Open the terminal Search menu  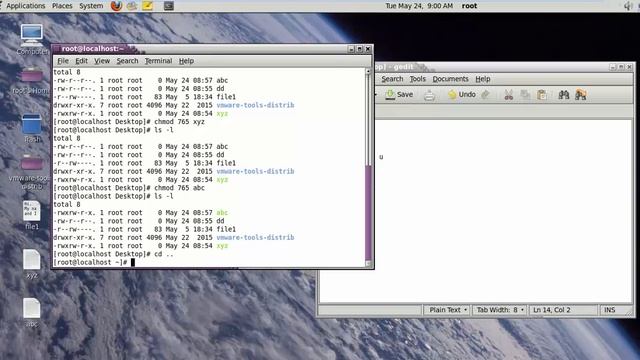[127, 61]
